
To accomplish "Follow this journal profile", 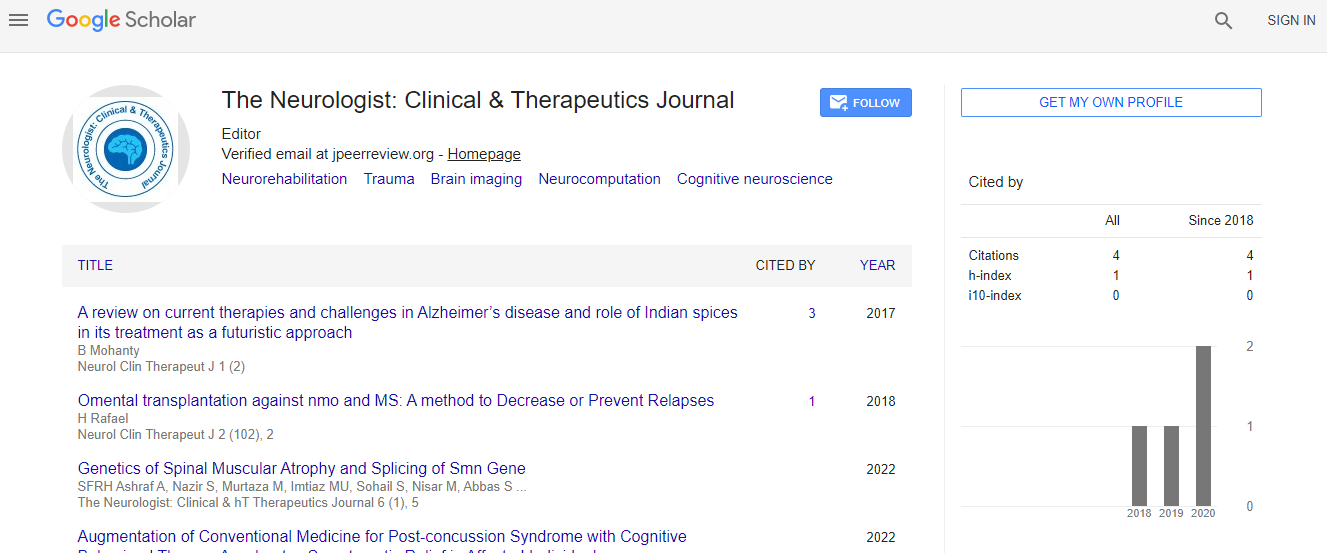I will [x=865, y=103].
